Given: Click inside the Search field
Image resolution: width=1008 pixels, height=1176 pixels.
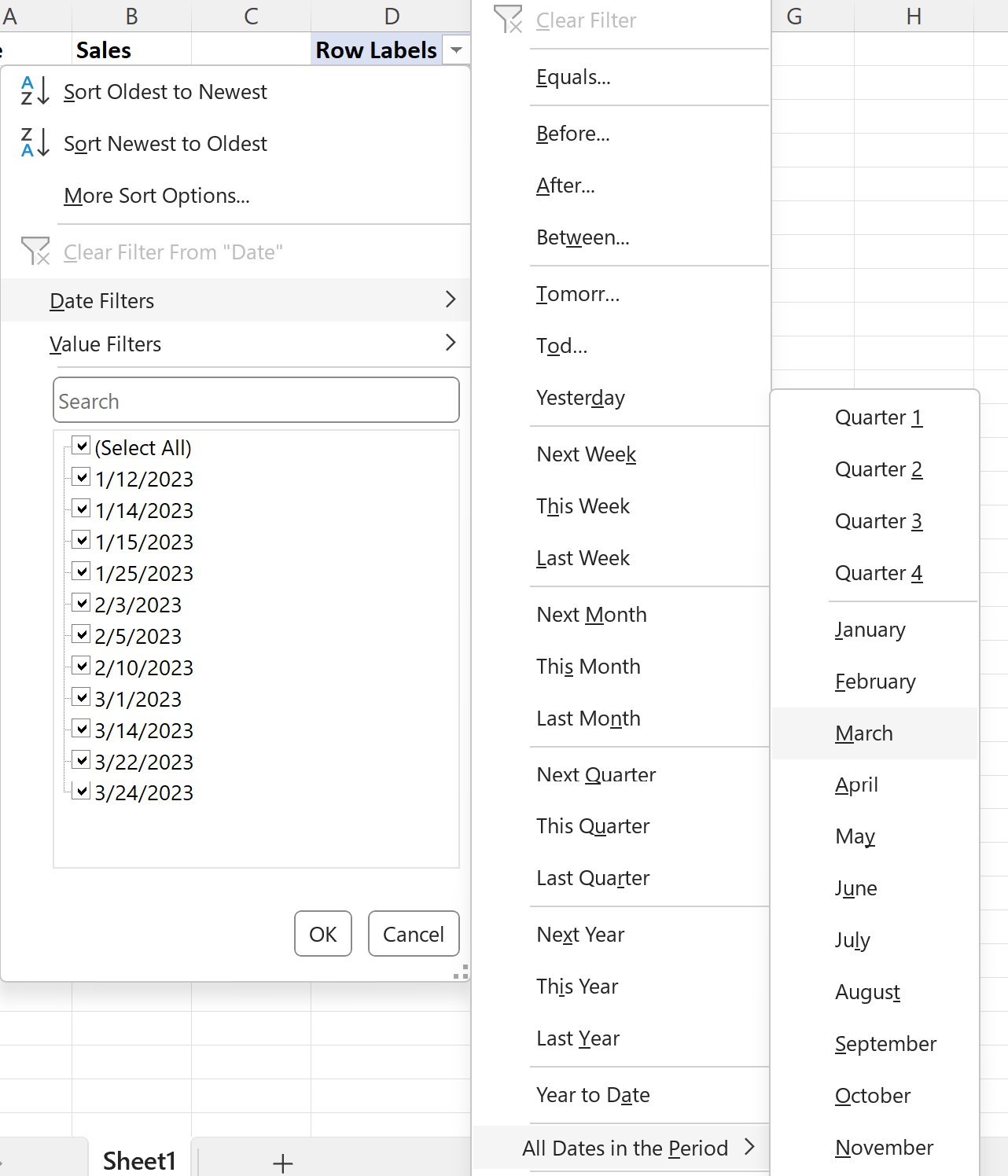Looking at the screenshot, I should [256, 400].
